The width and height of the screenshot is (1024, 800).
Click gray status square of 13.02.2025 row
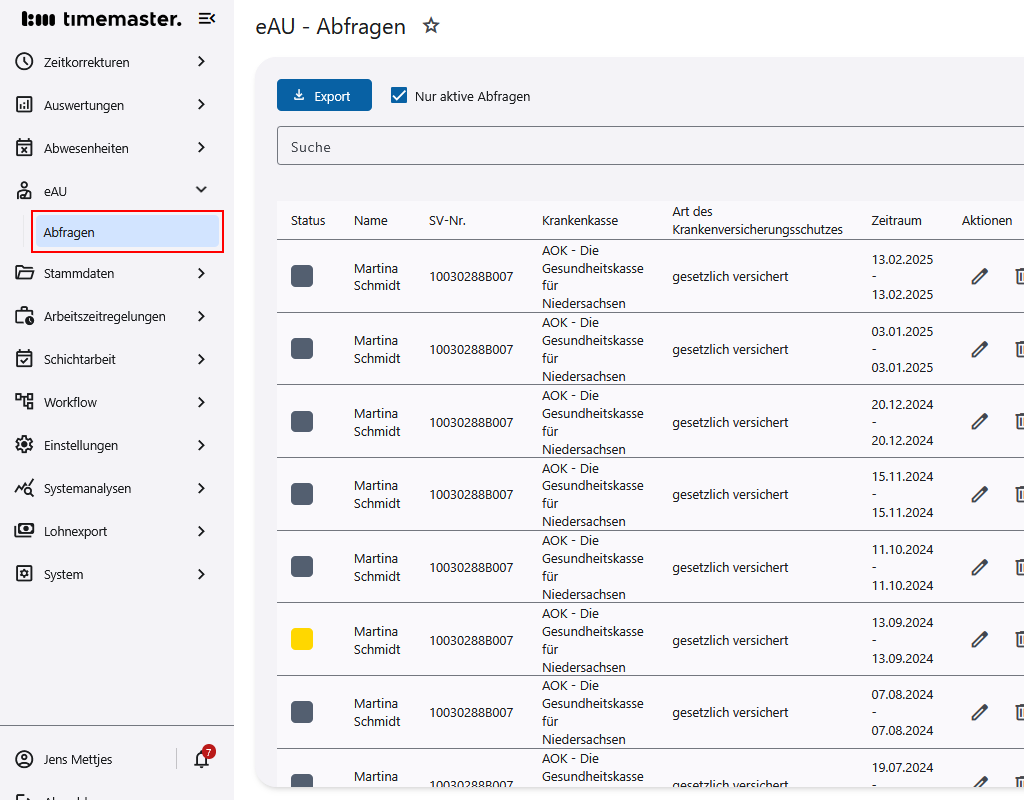(x=302, y=276)
